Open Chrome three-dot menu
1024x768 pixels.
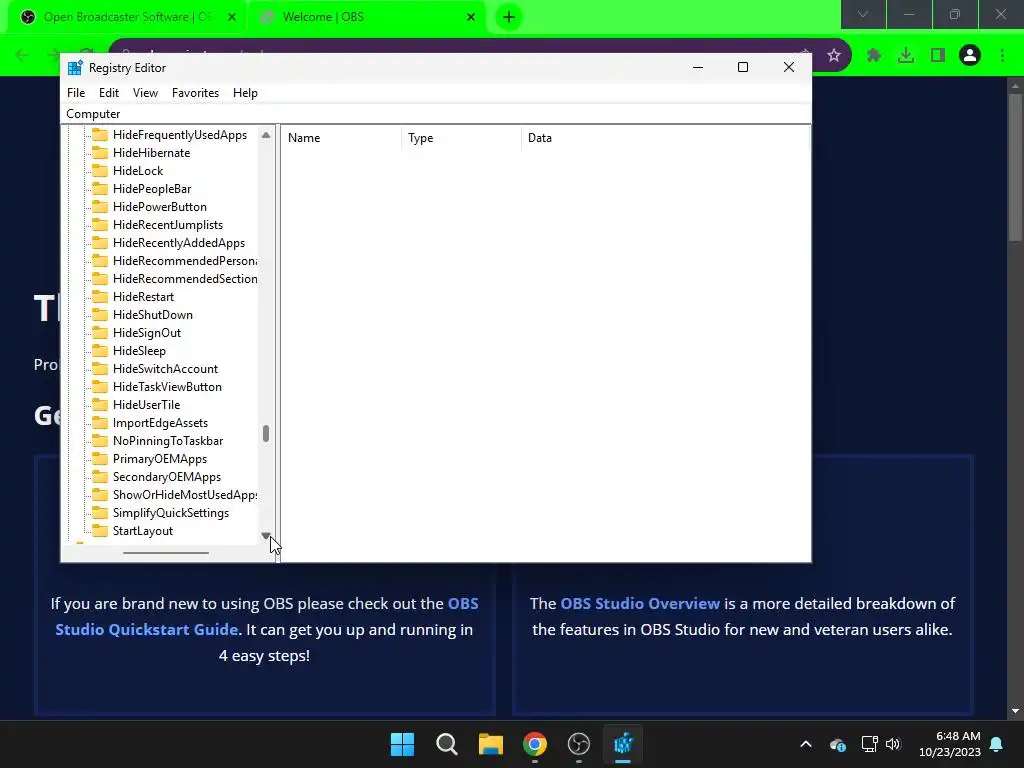point(1002,56)
